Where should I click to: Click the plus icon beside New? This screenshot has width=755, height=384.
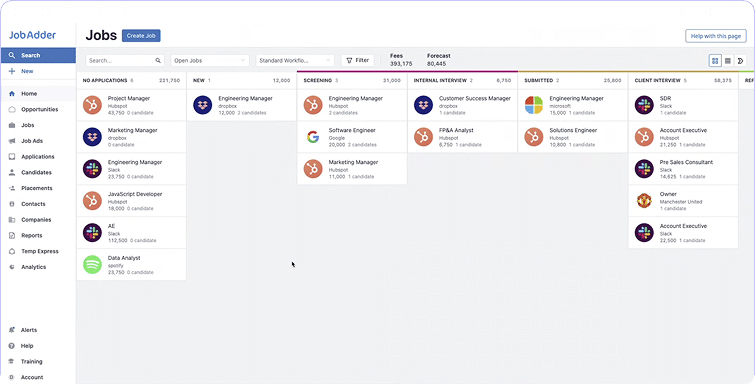pos(12,71)
